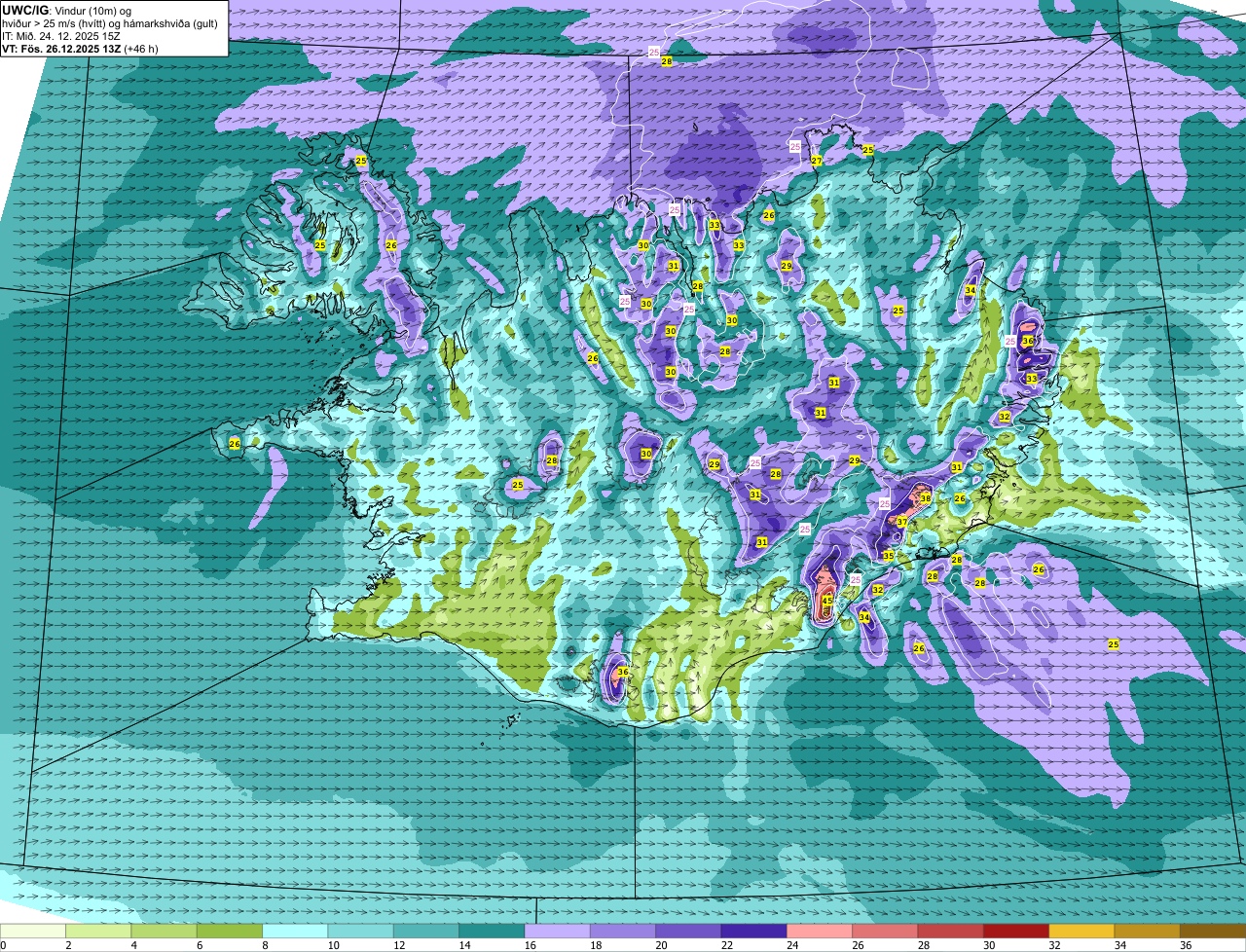Select the dark red 30–32 m/s swatch
This screenshot has height=952, width=1246.
[1016, 931]
